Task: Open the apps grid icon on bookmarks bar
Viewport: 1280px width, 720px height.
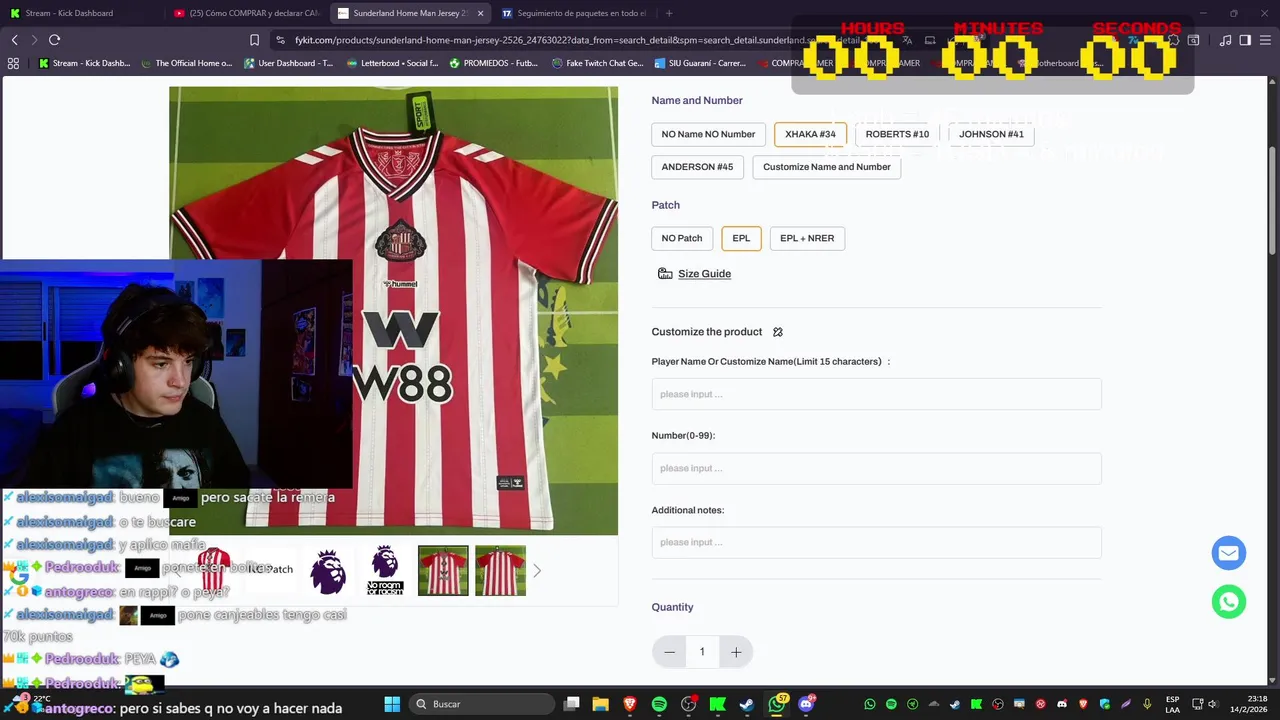Action: (13, 63)
